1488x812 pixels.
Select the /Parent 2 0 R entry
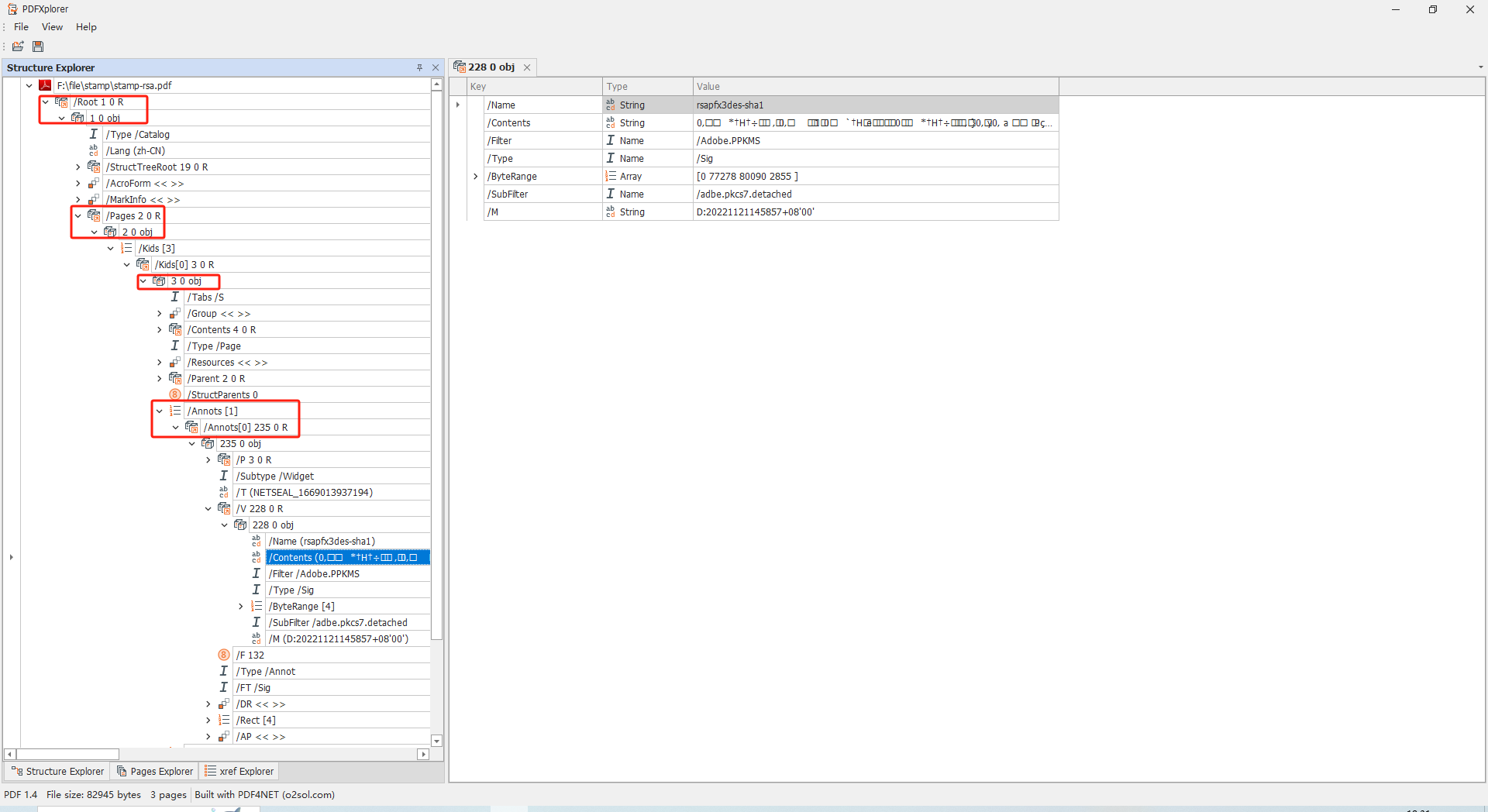[x=216, y=378]
